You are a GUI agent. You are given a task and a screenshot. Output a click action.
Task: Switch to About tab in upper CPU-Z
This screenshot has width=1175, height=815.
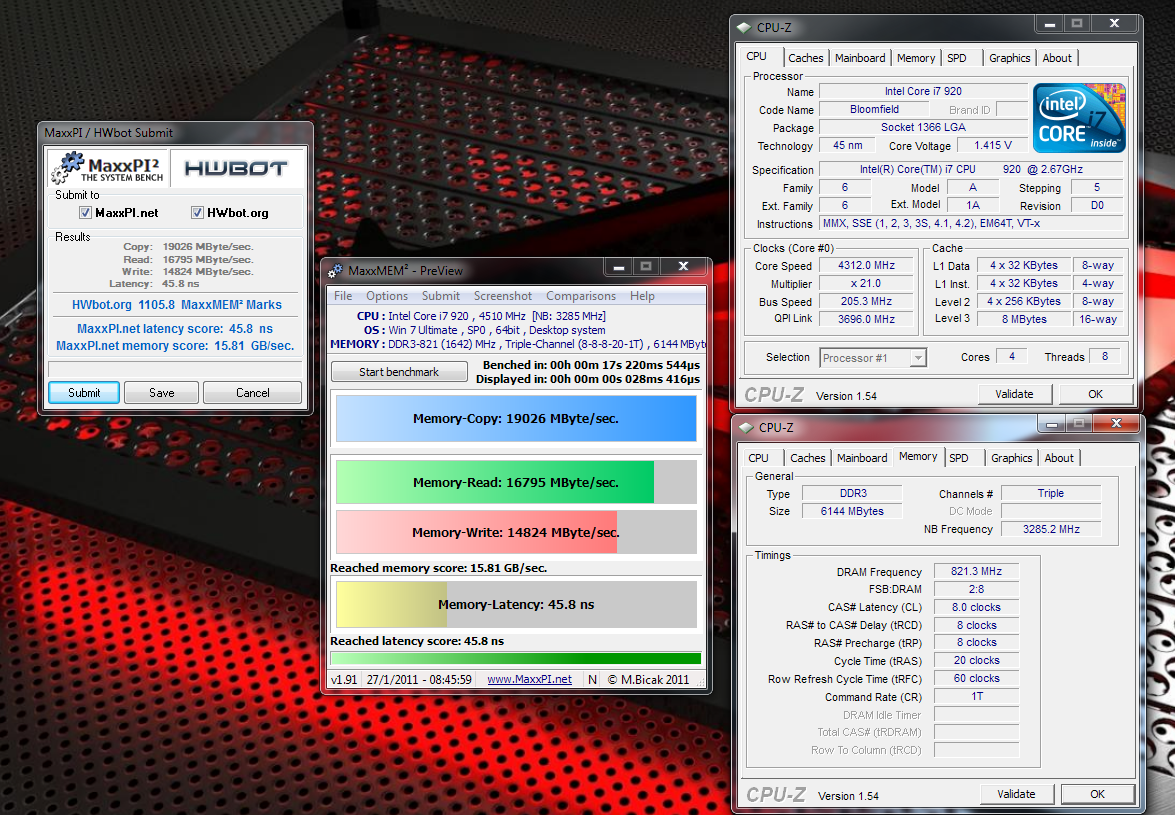1057,58
